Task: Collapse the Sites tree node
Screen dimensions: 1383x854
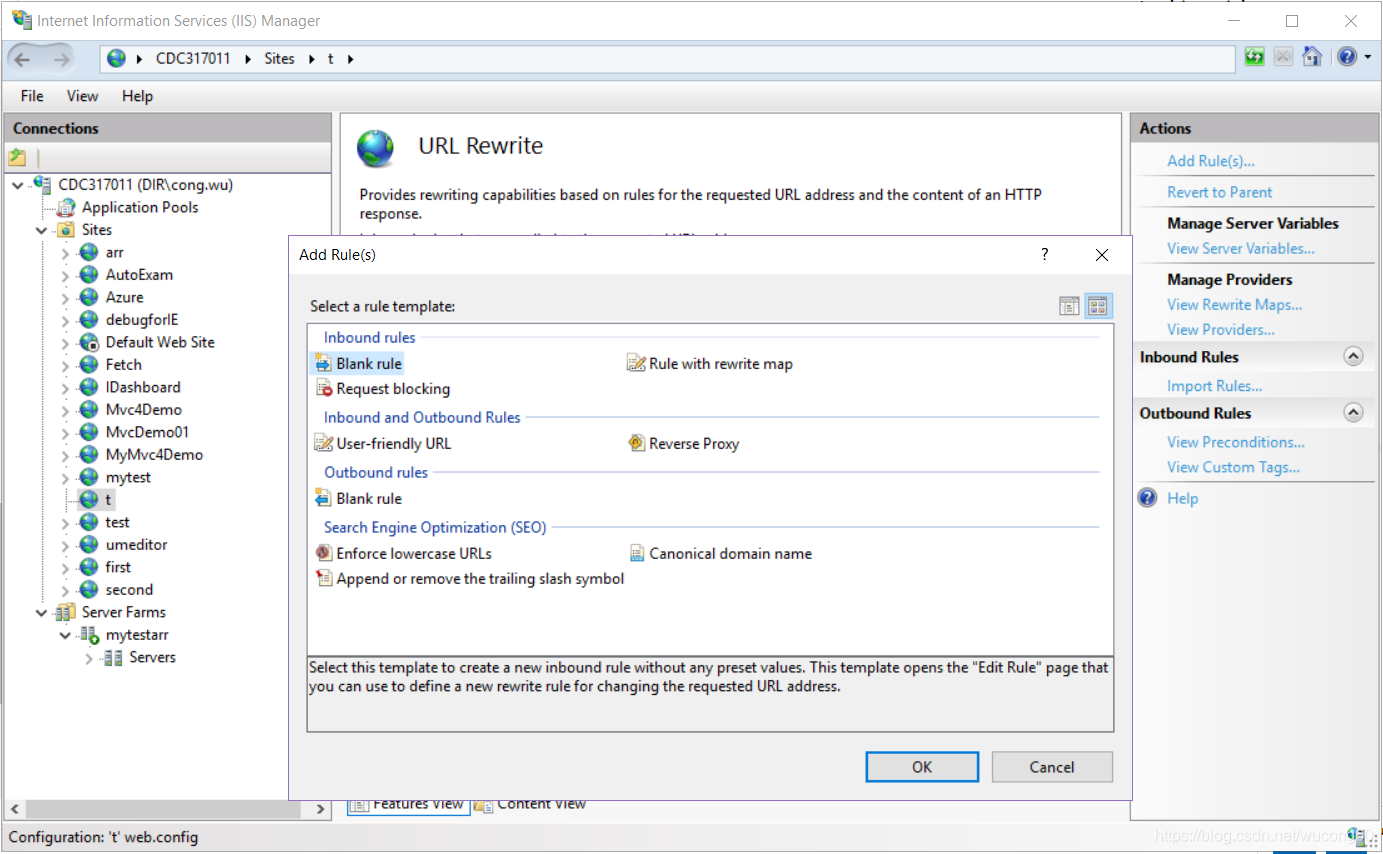Action: click(42, 230)
